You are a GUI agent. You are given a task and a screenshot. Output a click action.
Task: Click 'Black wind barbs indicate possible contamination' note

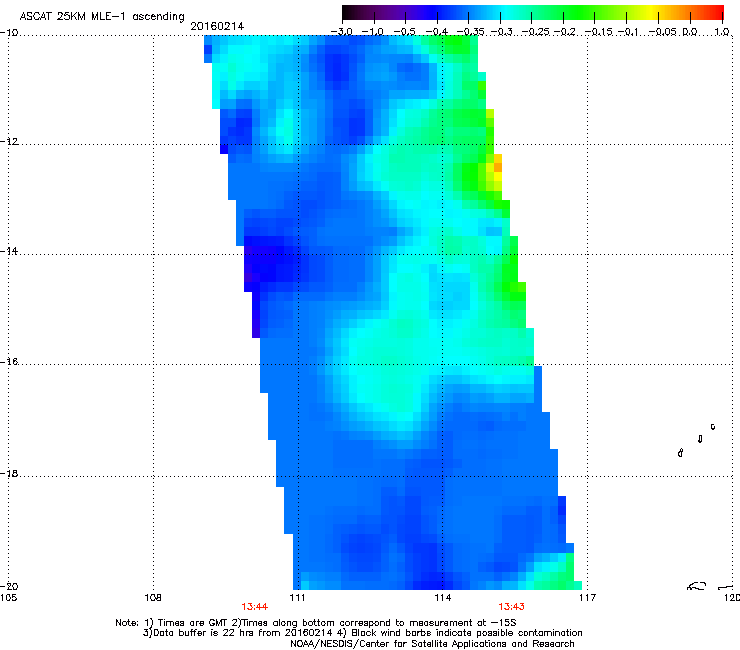tap(467, 633)
